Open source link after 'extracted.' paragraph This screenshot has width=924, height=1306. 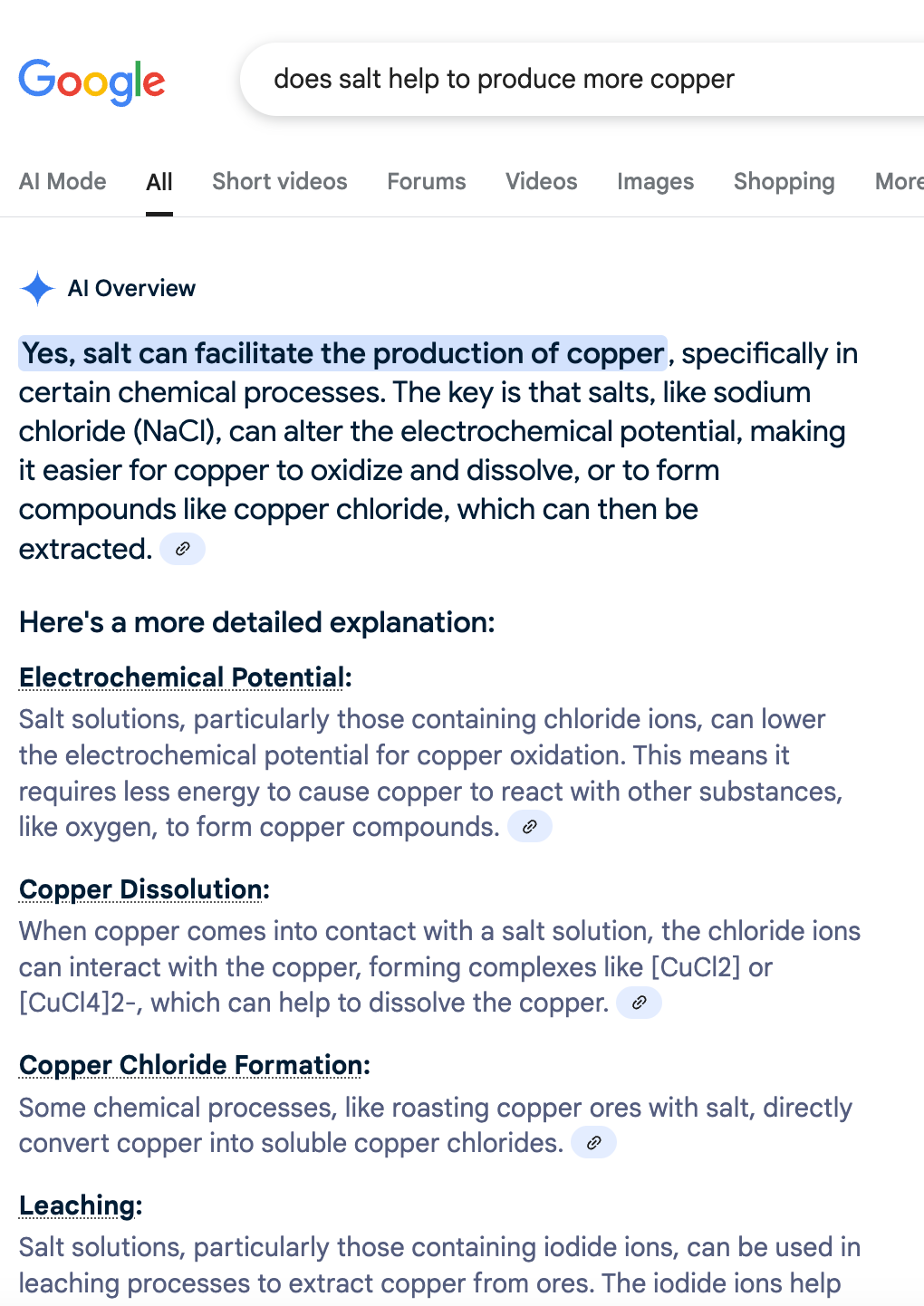tap(183, 549)
